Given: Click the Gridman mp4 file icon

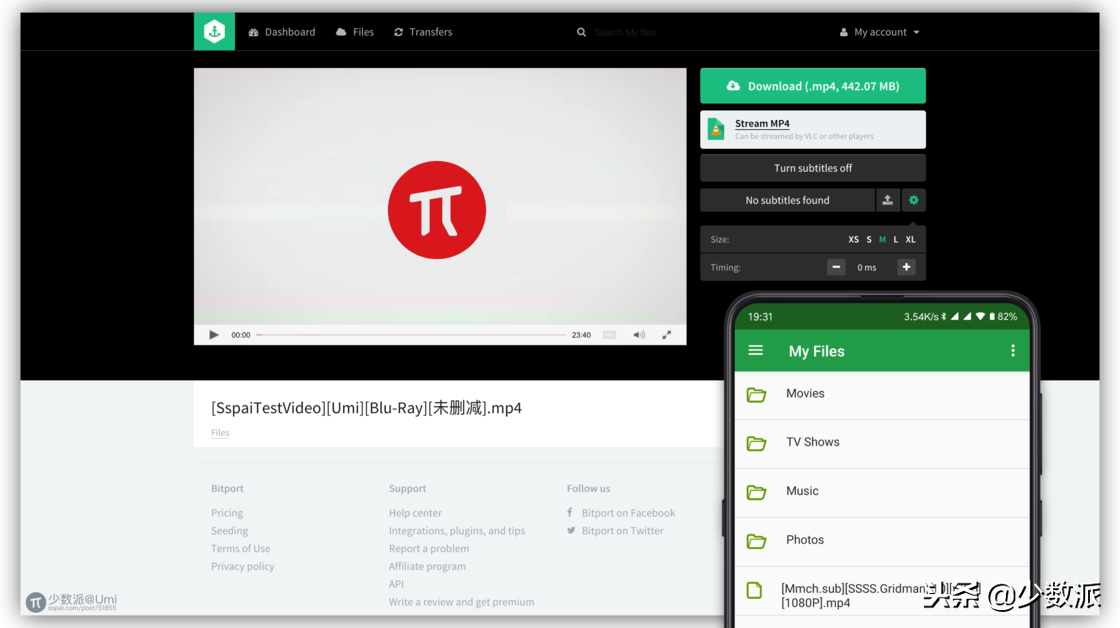Looking at the screenshot, I should click(x=754, y=590).
